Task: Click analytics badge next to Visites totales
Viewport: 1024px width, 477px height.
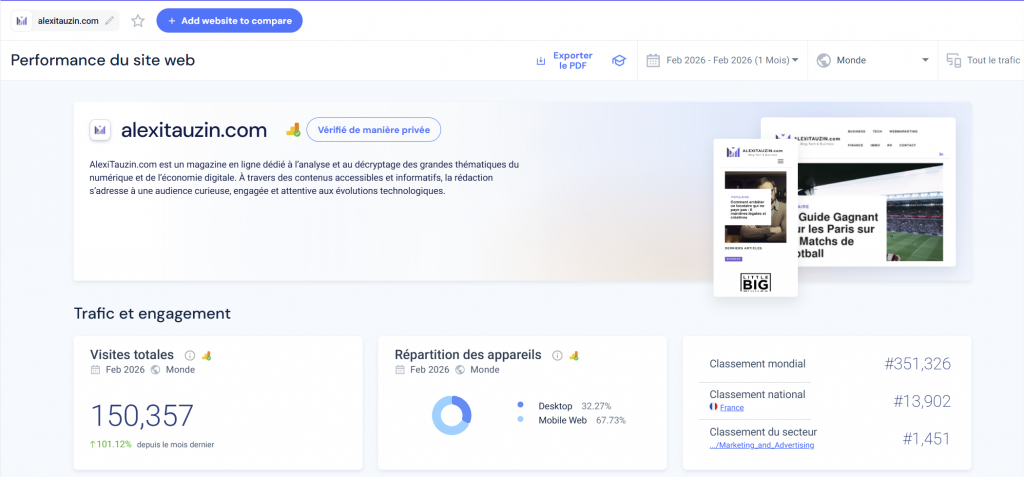Action: point(206,355)
